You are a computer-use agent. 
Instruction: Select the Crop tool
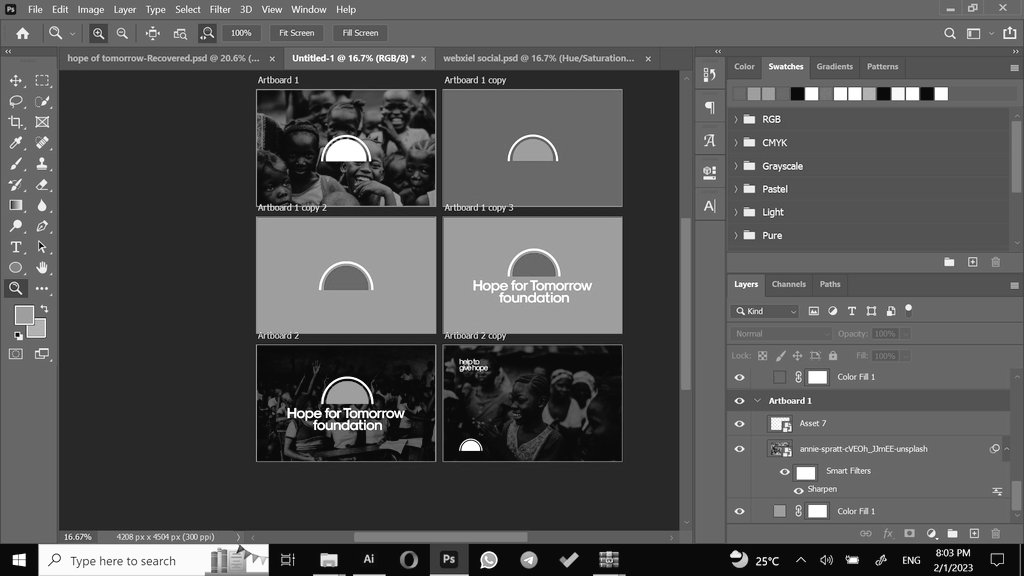click(16, 122)
